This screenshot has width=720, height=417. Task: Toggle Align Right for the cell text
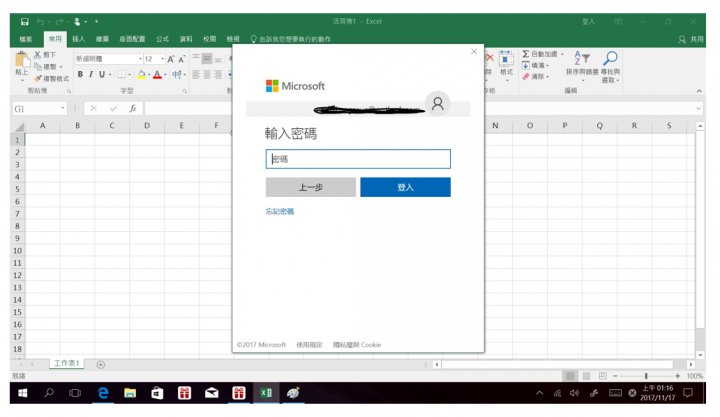(x=218, y=74)
